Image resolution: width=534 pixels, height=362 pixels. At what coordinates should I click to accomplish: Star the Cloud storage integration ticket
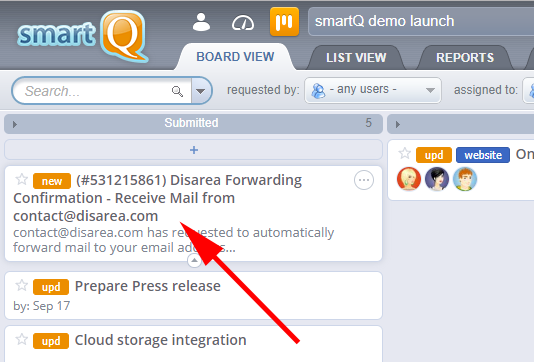(22, 340)
